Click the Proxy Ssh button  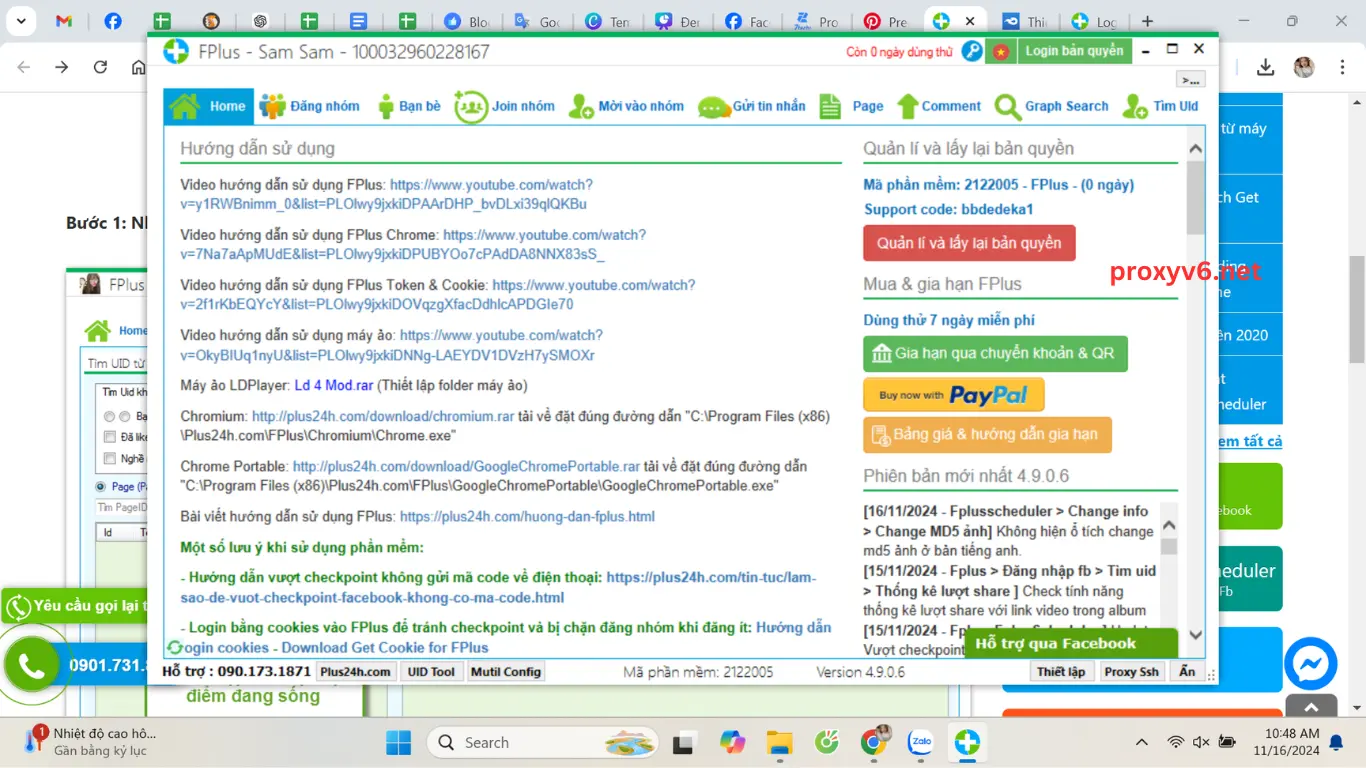point(1131,672)
